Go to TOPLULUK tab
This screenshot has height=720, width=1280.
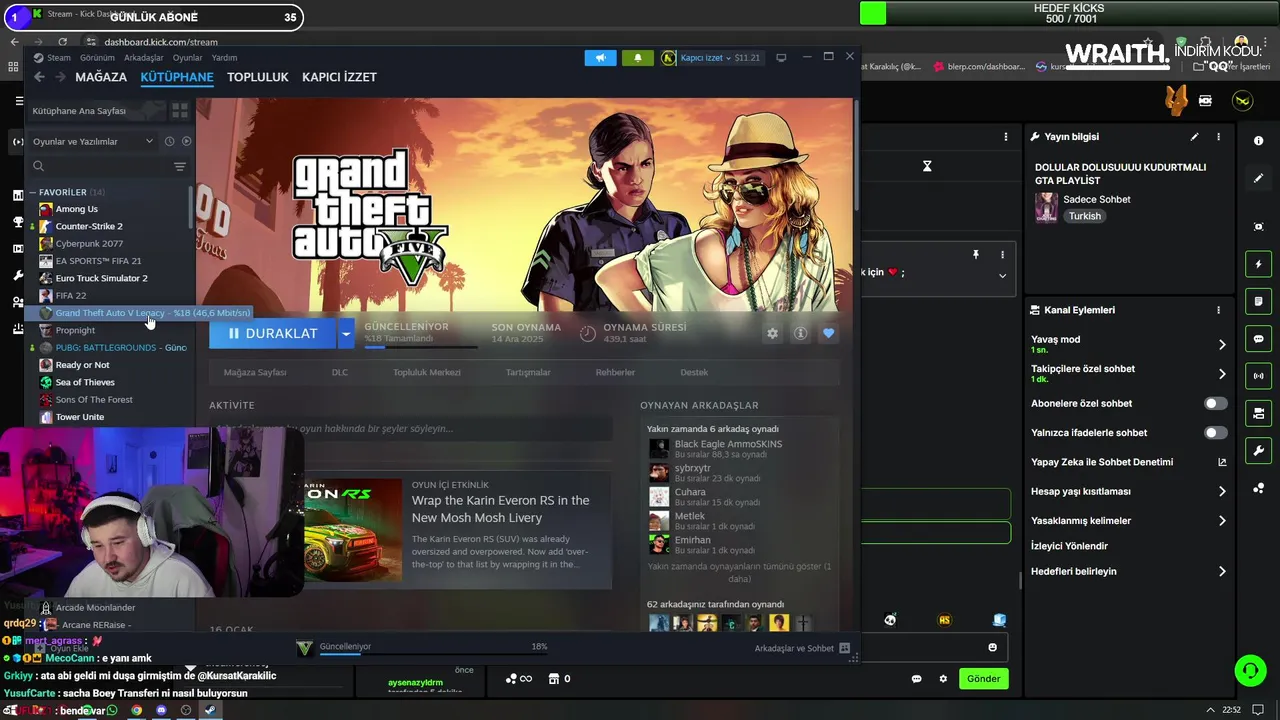[257, 77]
